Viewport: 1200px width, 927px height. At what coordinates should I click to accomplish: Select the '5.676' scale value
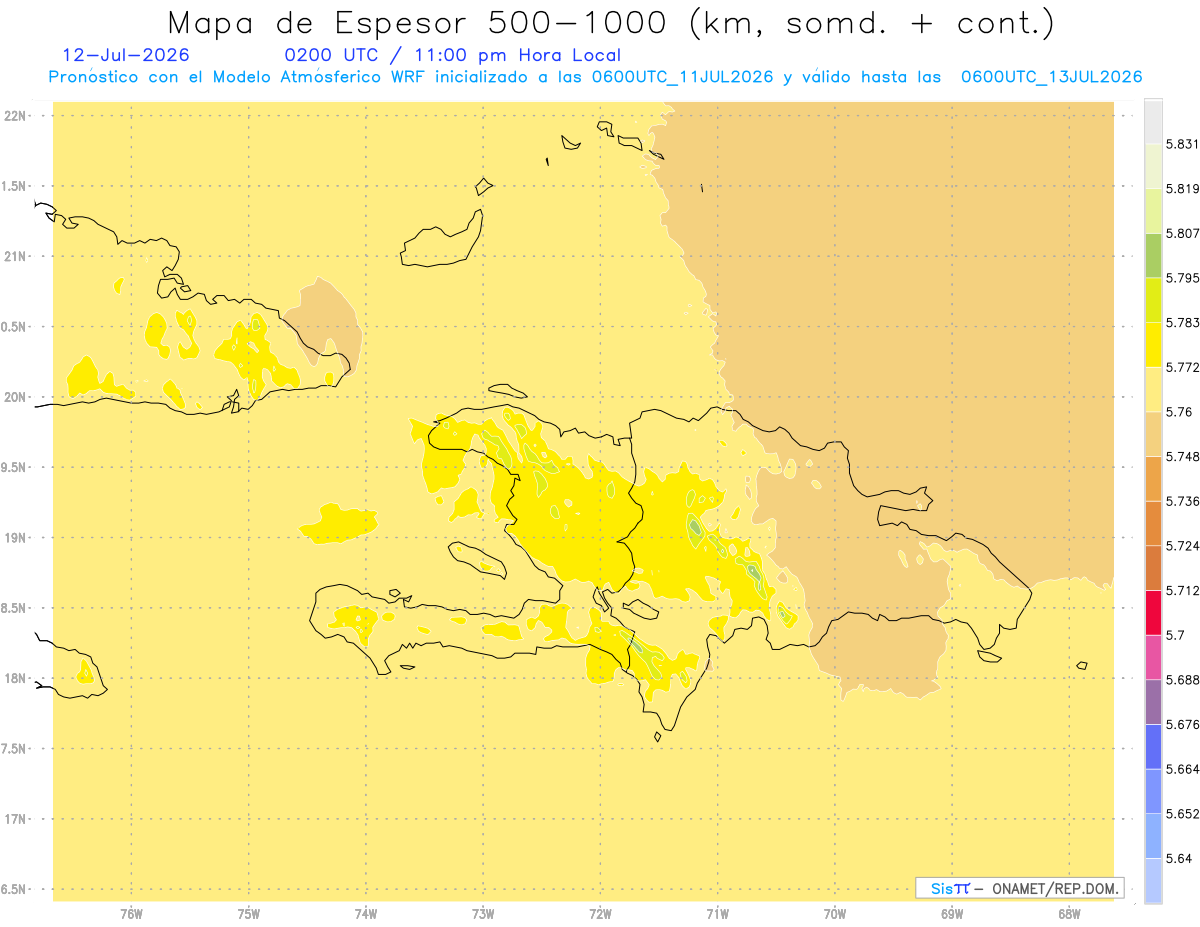pyautogui.click(x=1182, y=725)
